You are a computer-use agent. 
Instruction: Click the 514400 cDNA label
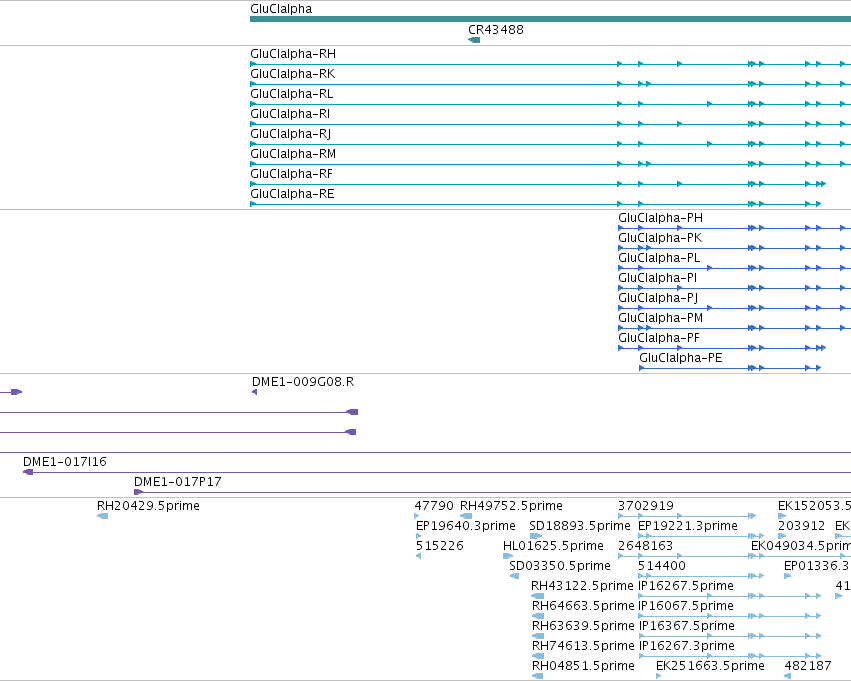tap(662, 566)
